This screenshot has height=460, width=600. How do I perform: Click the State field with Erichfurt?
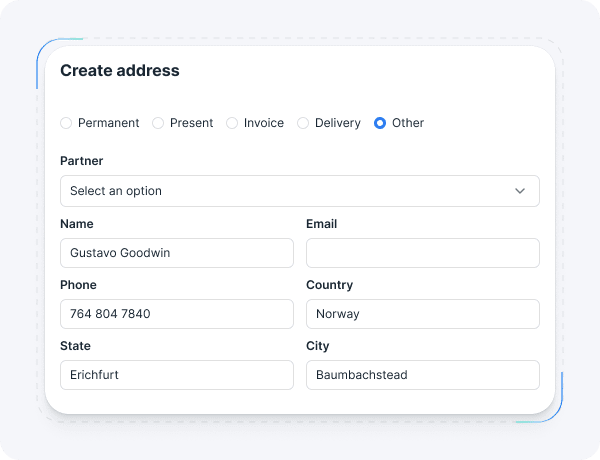(177, 375)
